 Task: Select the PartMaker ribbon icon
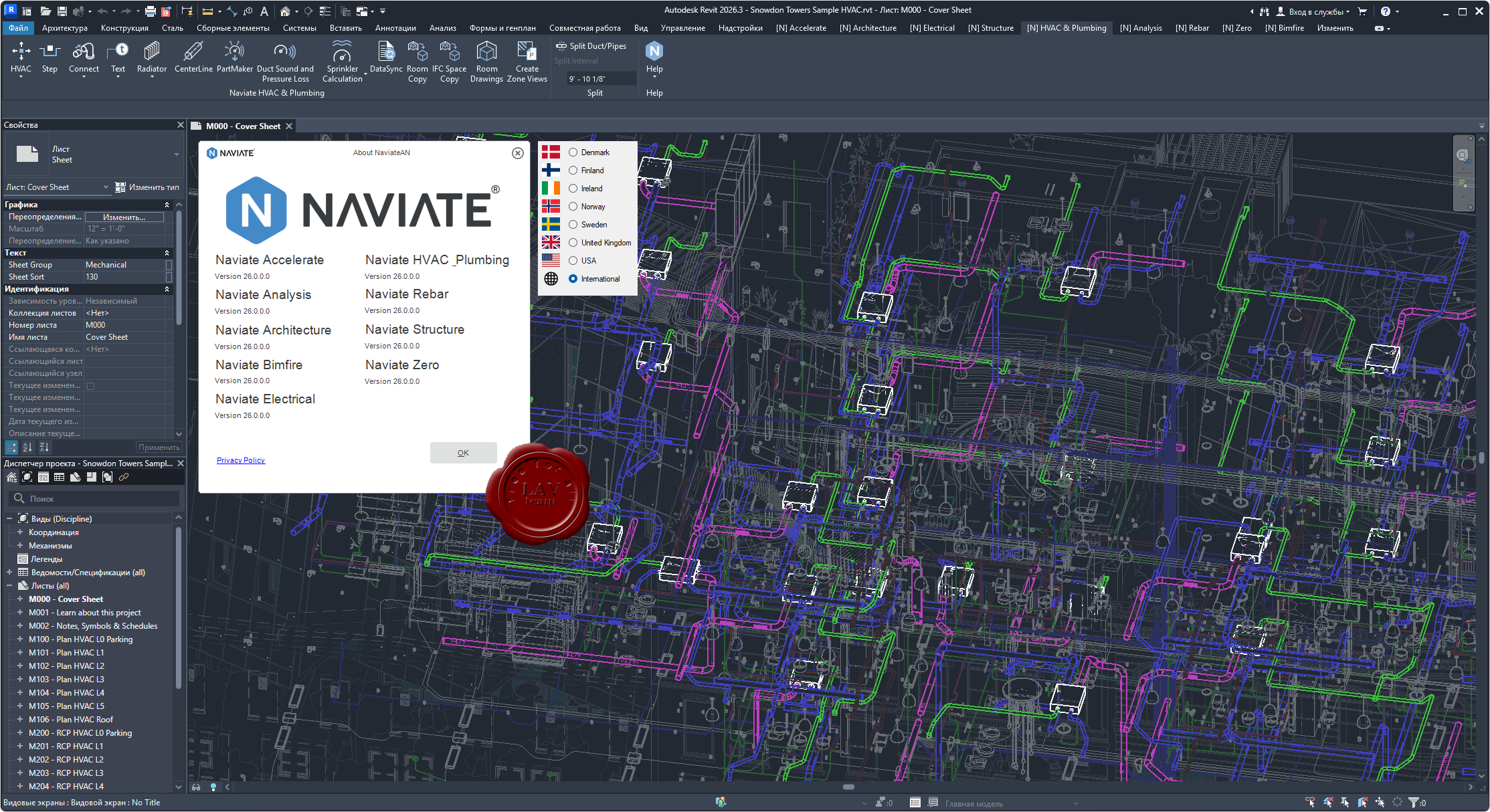pos(234,52)
